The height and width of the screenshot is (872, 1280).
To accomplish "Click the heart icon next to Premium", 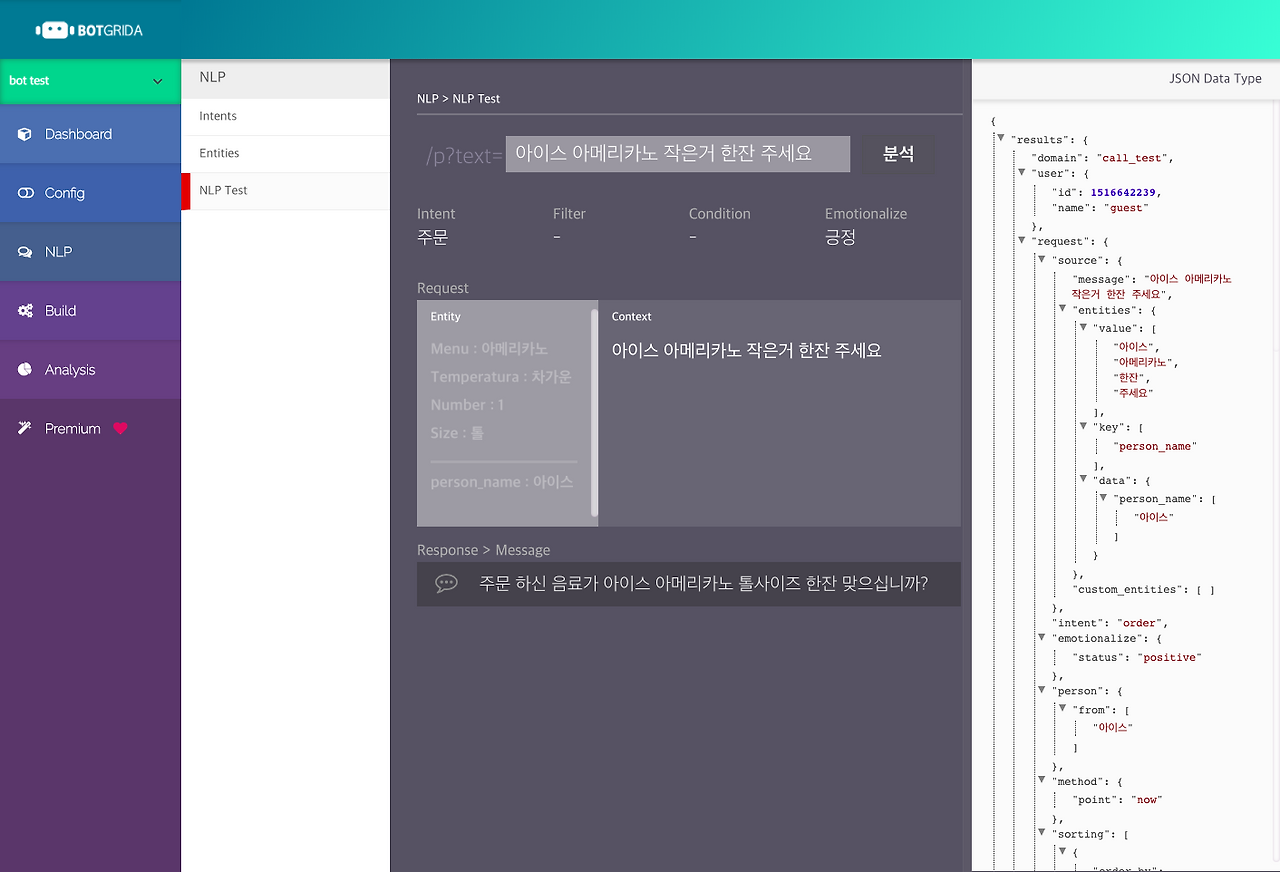I will pyautogui.click(x=120, y=429).
